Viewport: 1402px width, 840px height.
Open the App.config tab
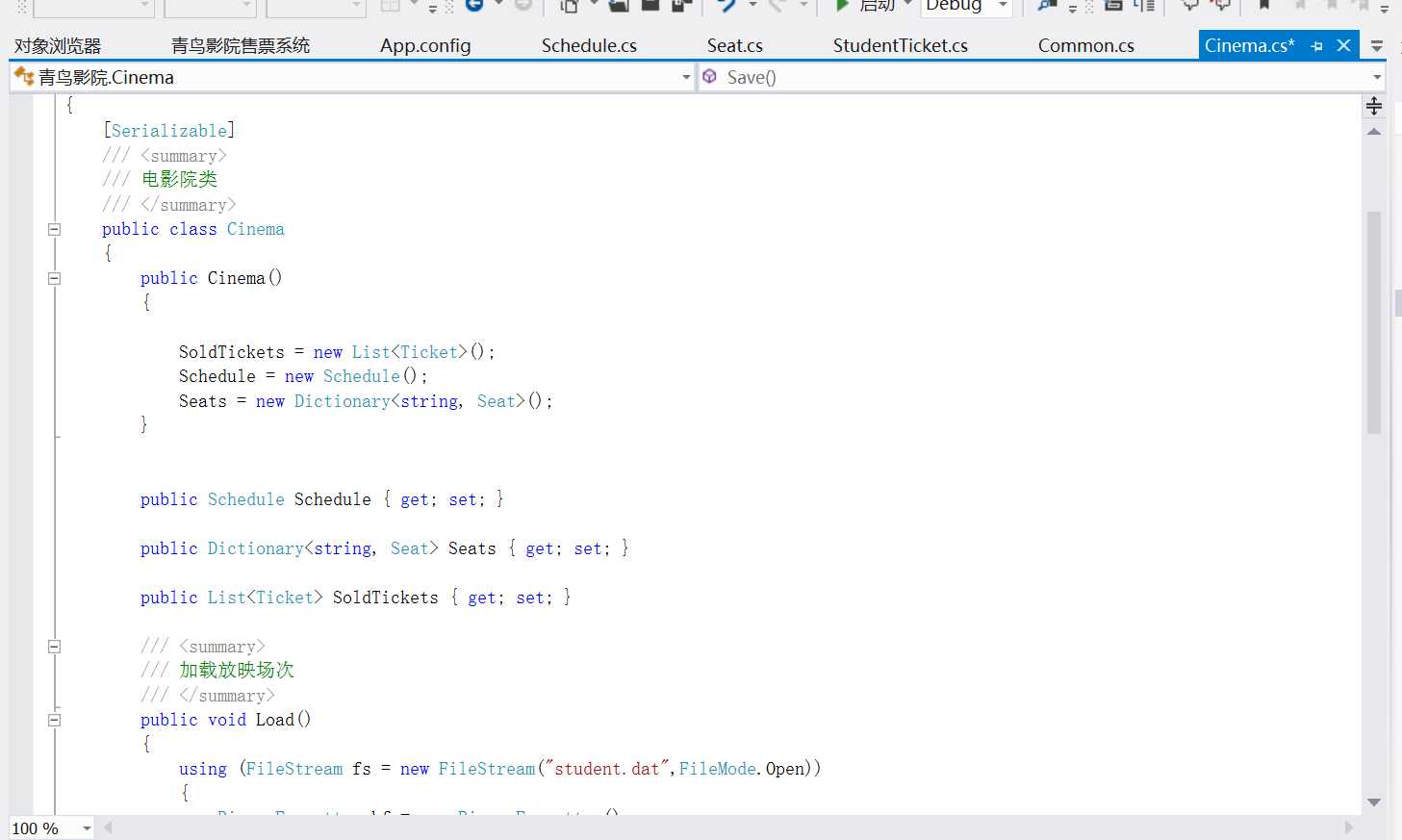[x=425, y=45]
